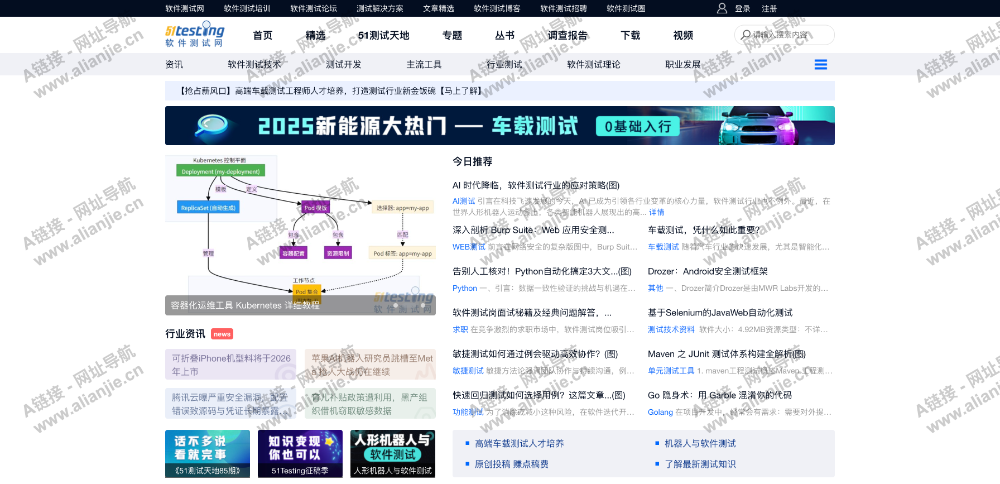This screenshot has height=484, width=1000.
Task: Click the blue Python category tag
Action: point(465,288)
